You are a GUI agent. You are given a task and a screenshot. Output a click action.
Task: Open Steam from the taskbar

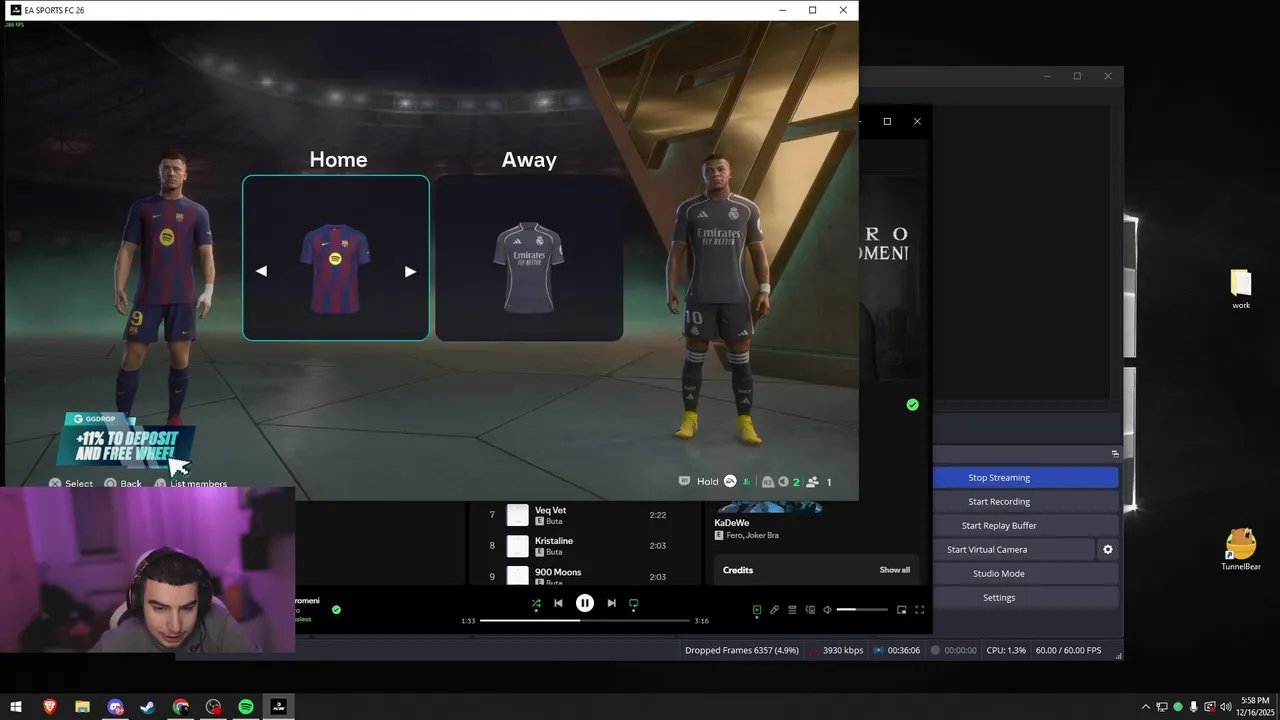coord(147,707)
